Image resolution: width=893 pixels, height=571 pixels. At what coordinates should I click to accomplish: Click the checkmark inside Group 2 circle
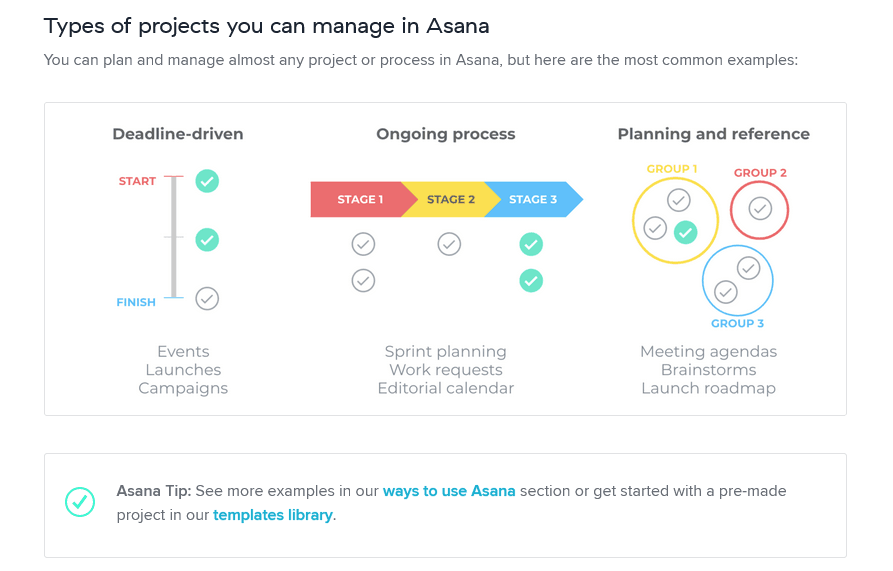[760, 209]
